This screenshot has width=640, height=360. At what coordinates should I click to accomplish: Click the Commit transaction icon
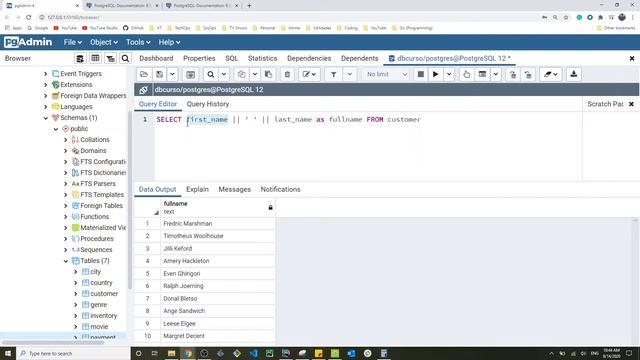click(513, 74)
